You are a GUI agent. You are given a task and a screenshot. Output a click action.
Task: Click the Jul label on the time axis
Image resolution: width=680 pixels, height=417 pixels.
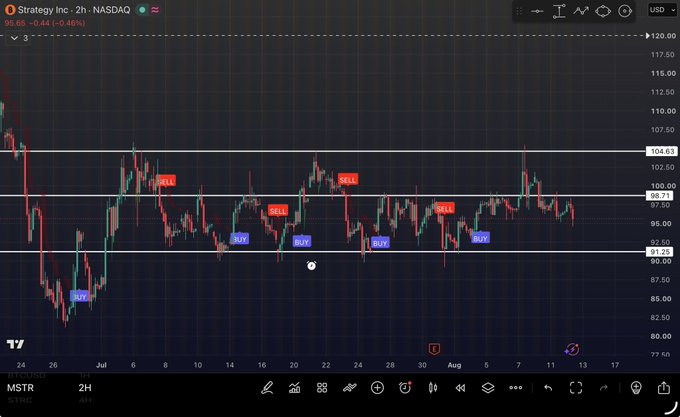101,365
